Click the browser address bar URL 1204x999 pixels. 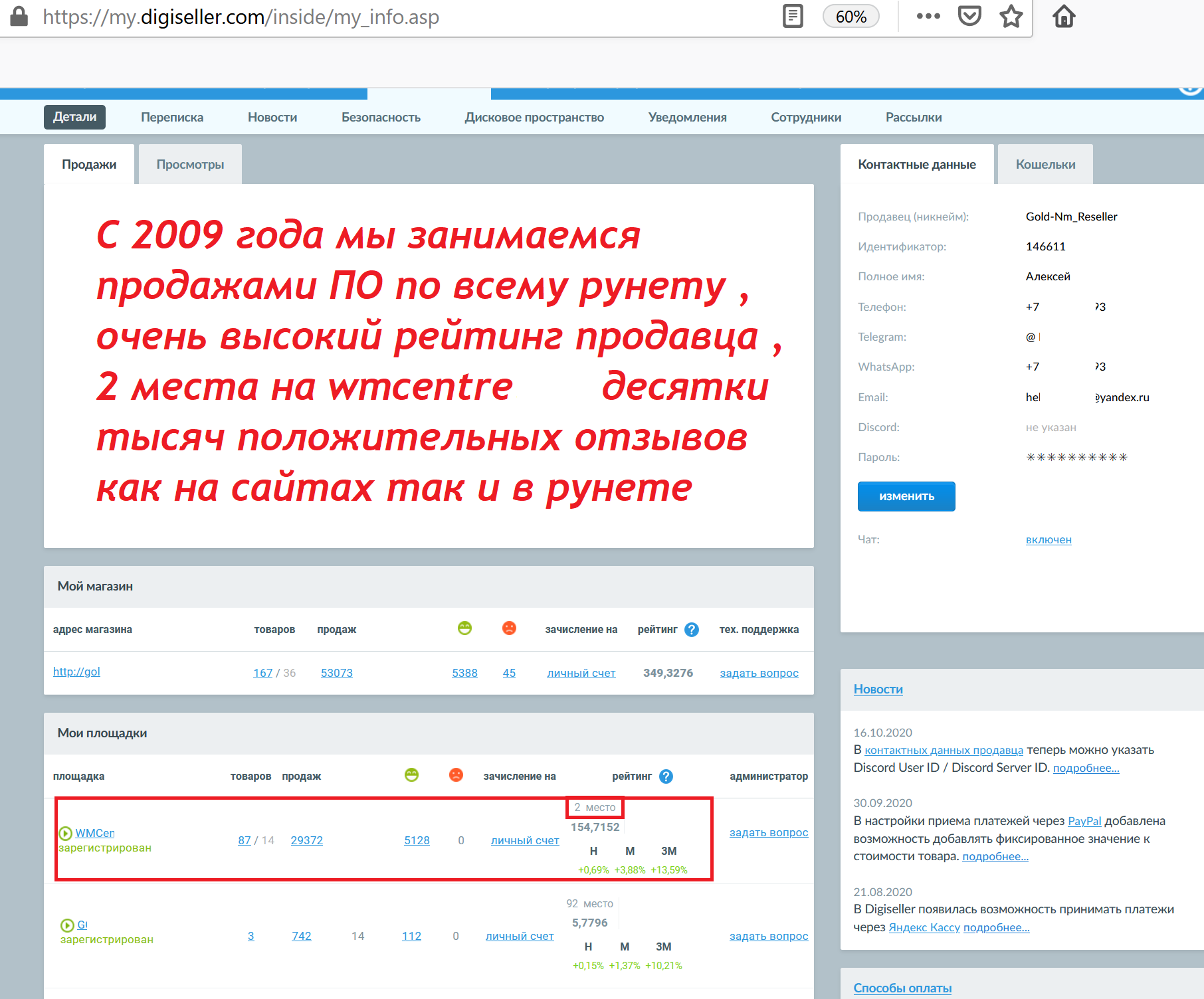pos(241,17)
